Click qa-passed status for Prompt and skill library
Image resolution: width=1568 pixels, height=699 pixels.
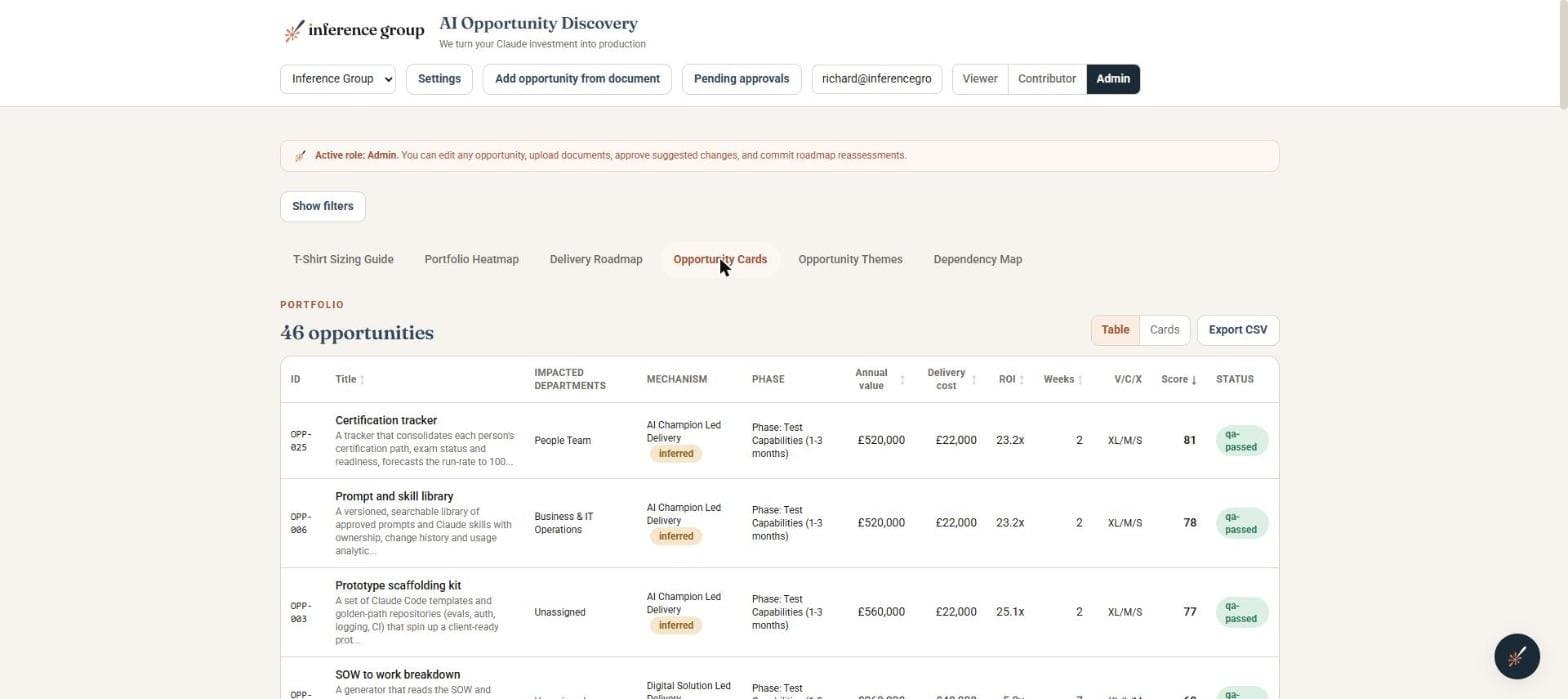tap(1241, 524)
